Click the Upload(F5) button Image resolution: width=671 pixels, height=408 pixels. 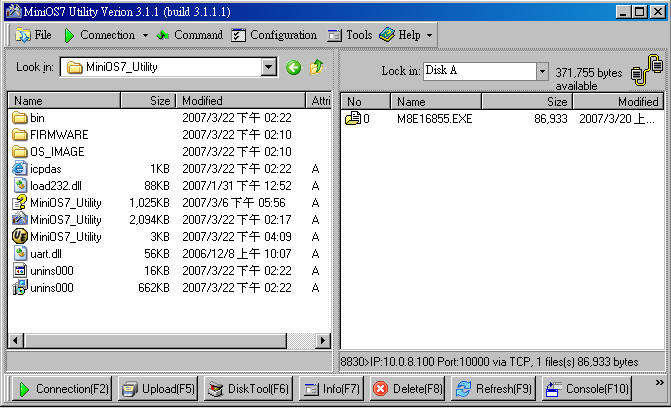[x=158, y=389]
